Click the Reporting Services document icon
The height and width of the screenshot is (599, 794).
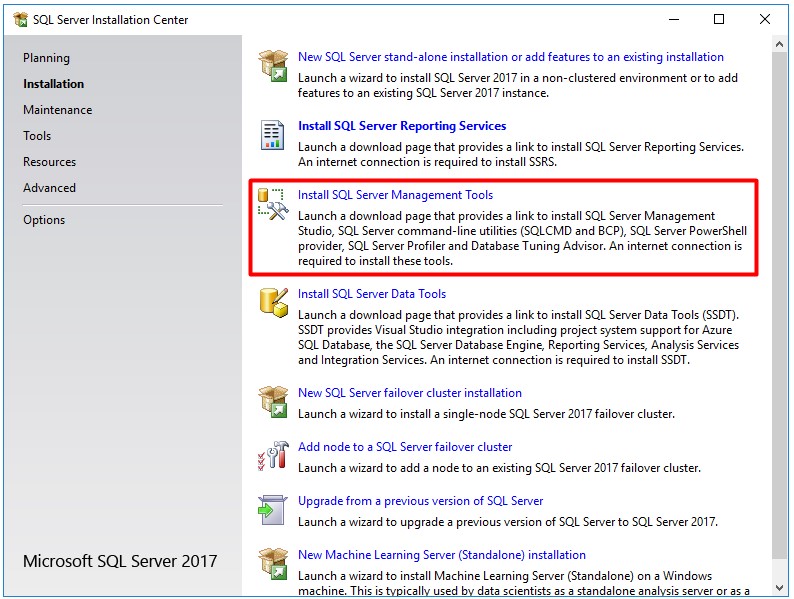[273, 134]
